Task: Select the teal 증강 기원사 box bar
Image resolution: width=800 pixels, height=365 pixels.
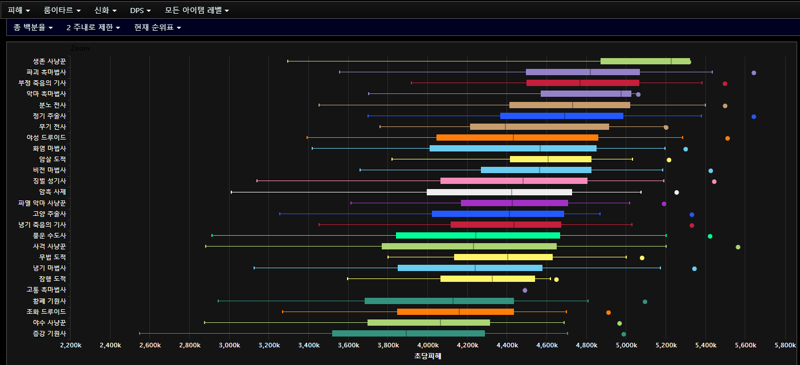Action: pos(408,333)
